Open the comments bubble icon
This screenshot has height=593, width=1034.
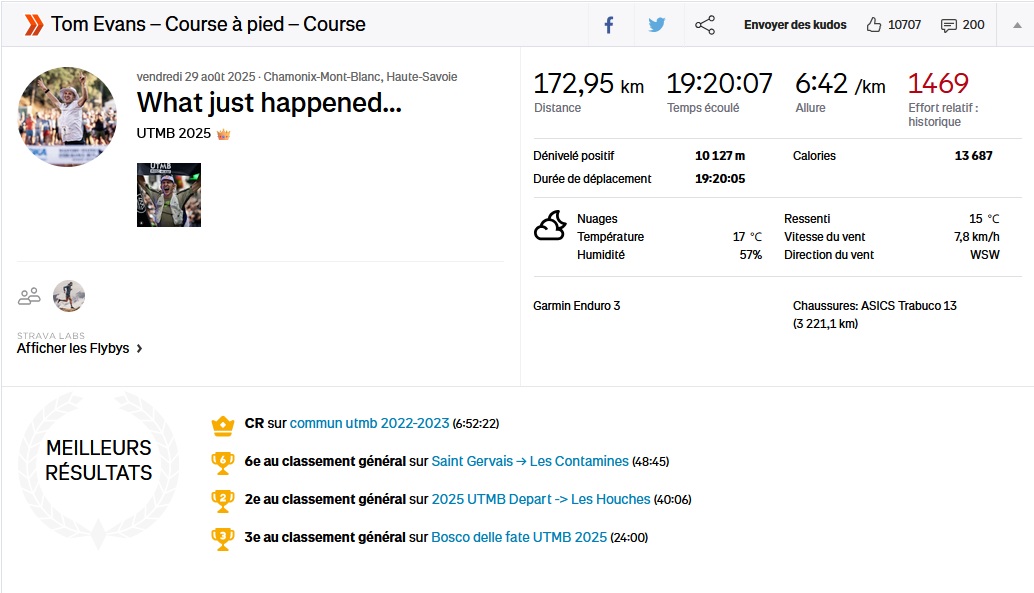click(948, 25)
